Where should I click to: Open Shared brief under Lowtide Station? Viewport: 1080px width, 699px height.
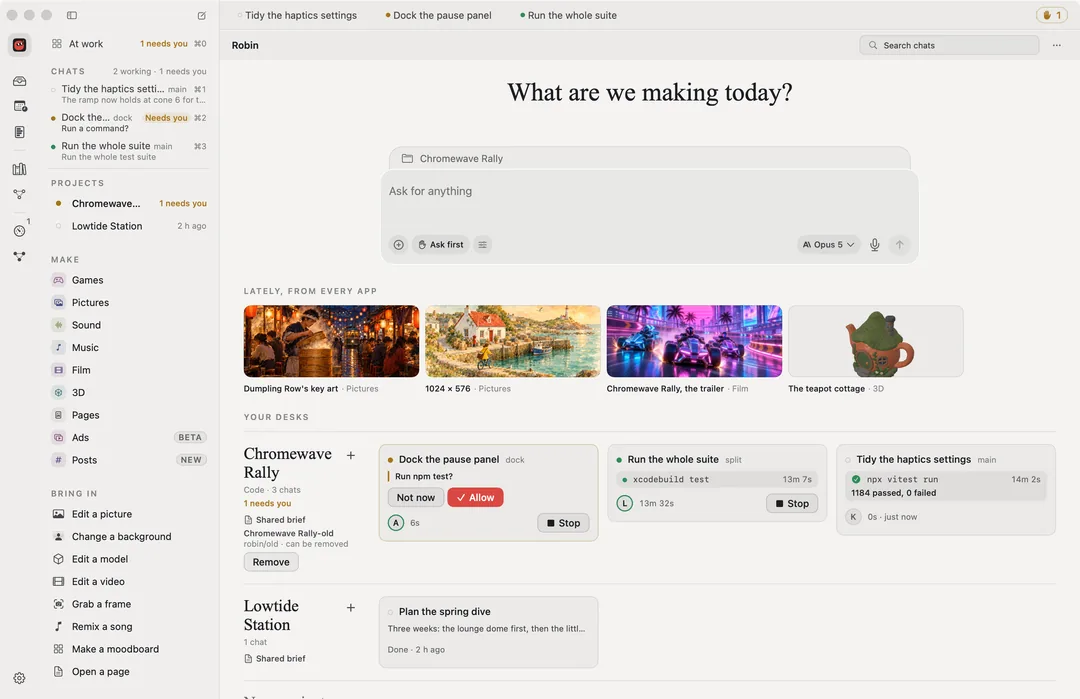(275, 658)
